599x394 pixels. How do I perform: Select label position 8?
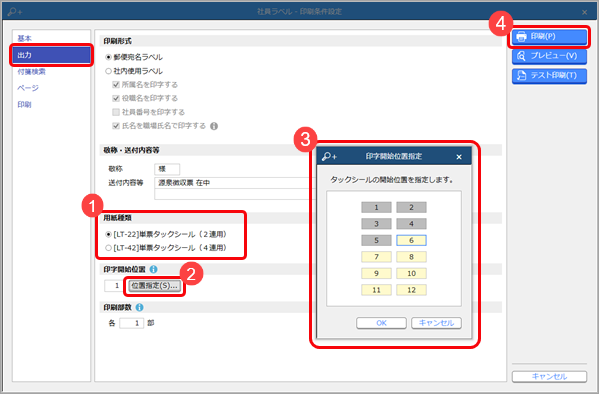(x=411, y=257)
